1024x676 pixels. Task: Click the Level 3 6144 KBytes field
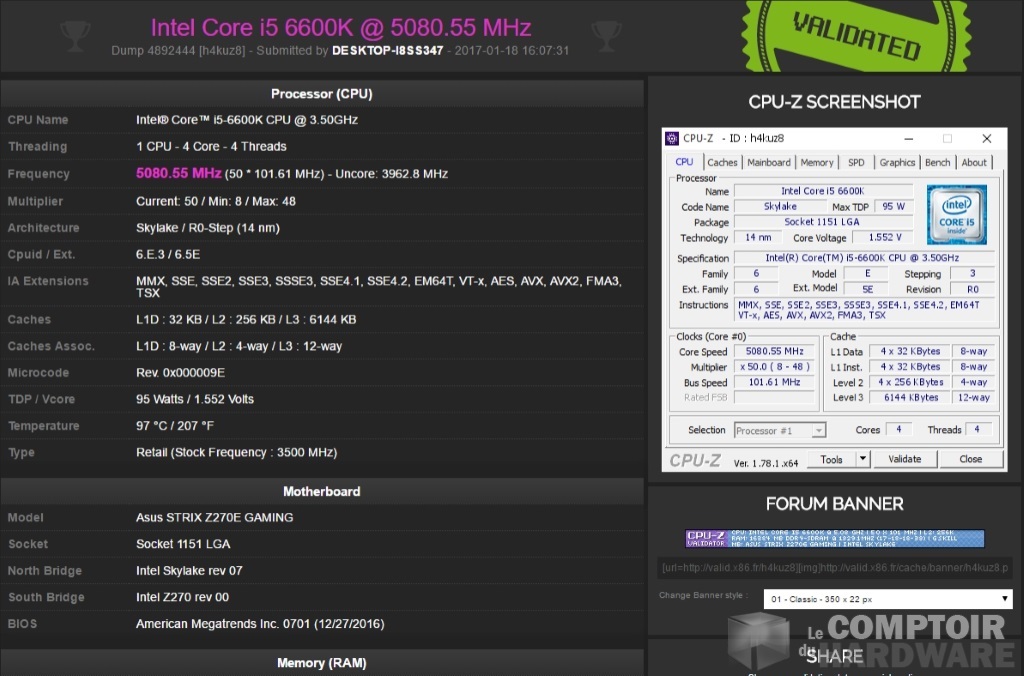(910, 398)
